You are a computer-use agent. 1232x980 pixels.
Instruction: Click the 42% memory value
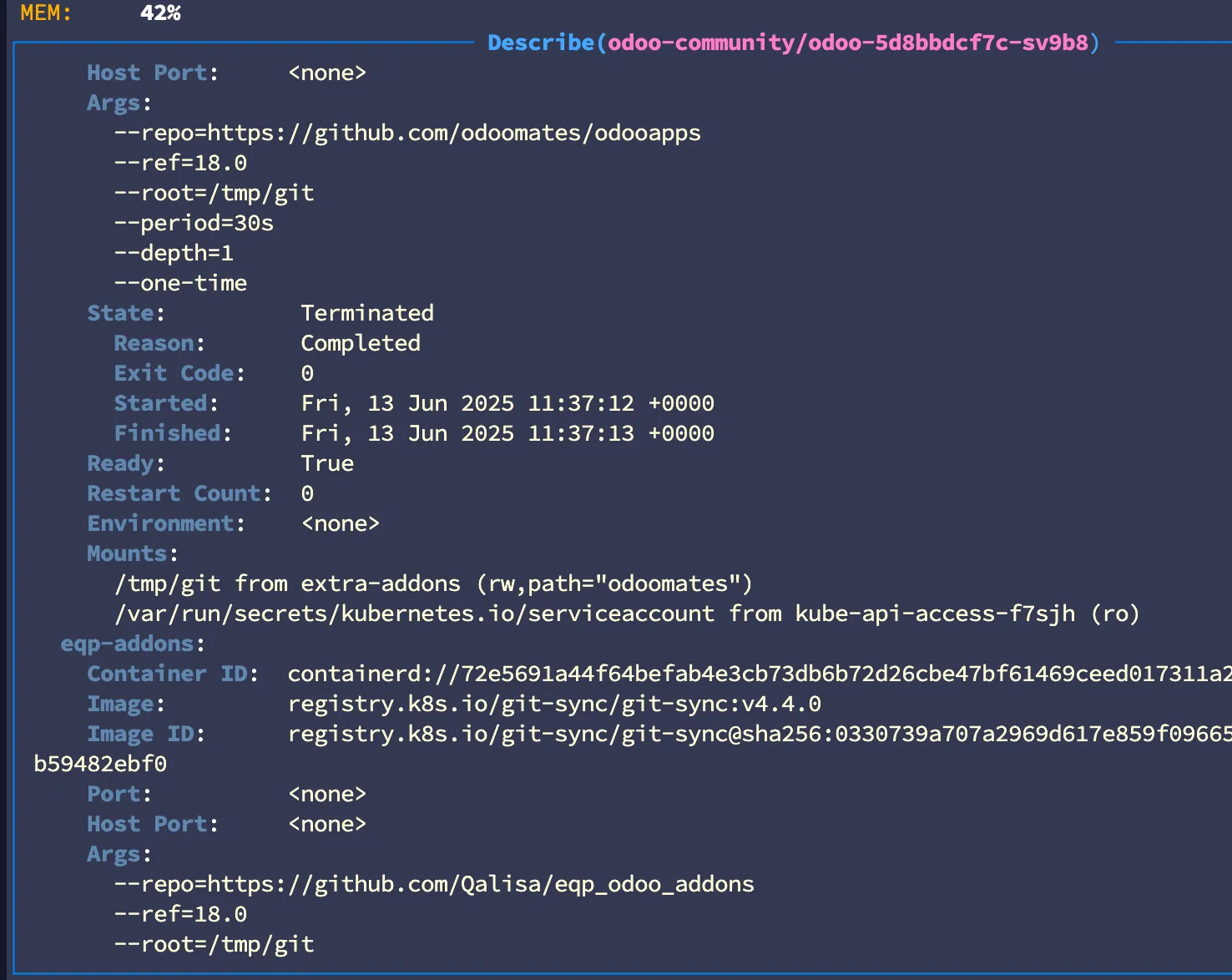point(160,13)
